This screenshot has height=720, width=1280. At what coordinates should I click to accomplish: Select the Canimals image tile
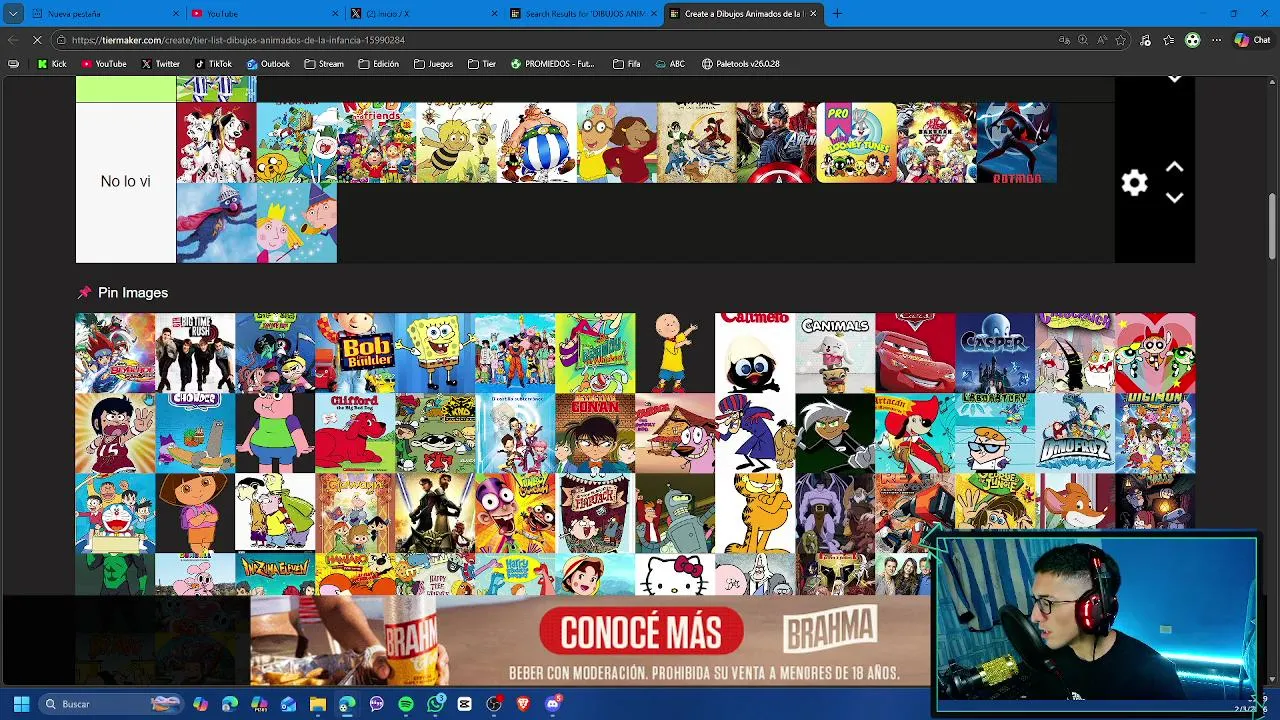pyautogui.click(x=835, y=353)
